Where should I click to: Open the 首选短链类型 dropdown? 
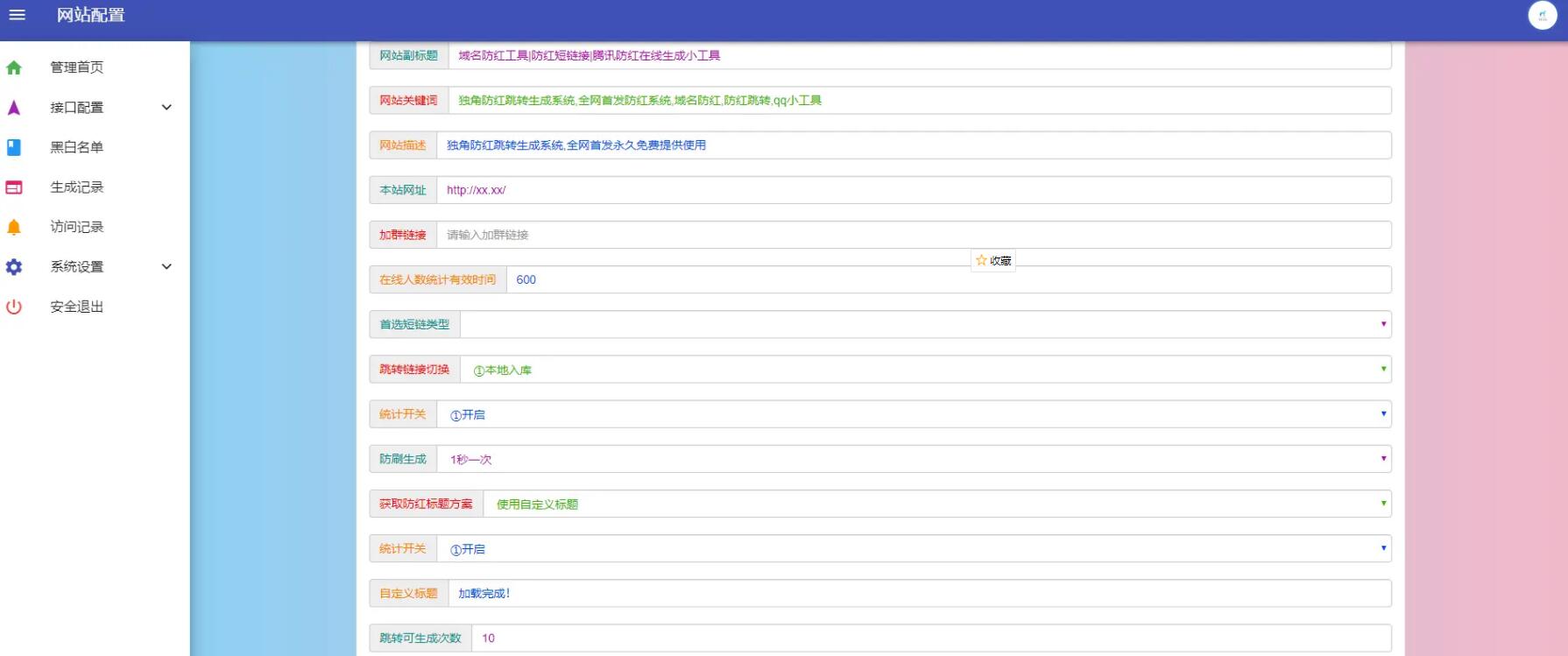pos(925,325)
